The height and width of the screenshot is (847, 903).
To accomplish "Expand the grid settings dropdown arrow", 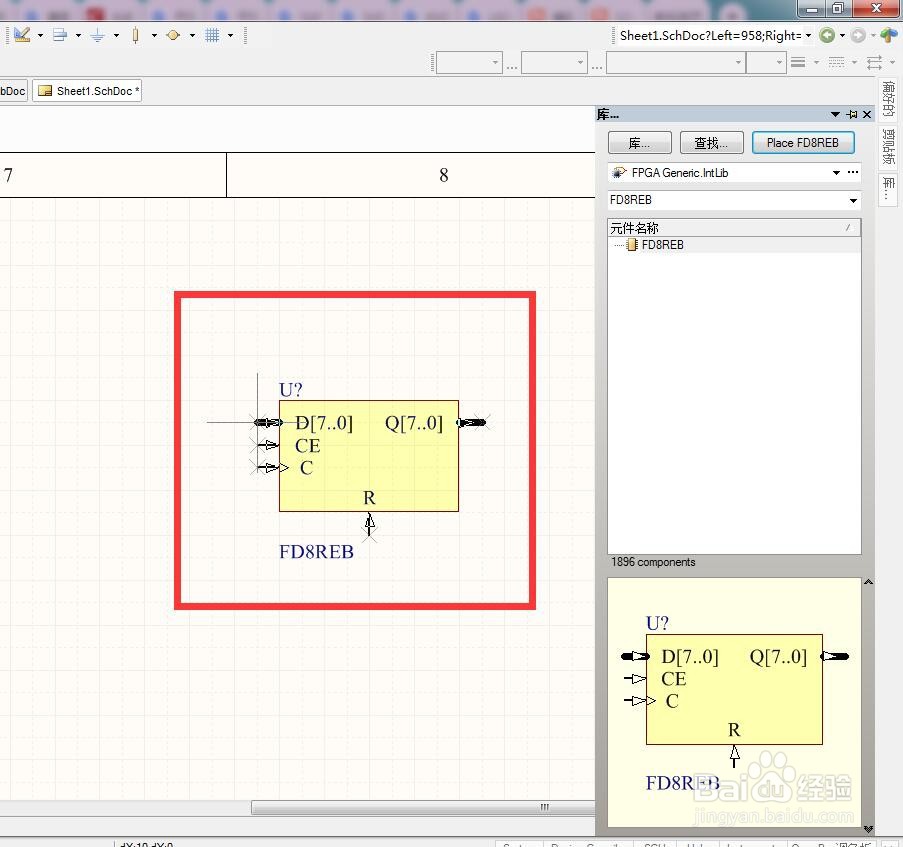I will pos(230,36).
